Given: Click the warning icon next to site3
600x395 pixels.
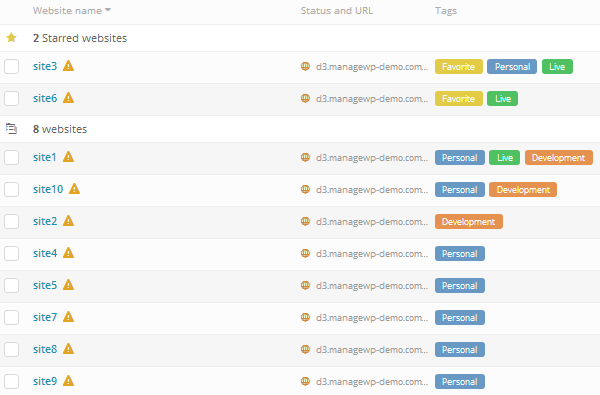Looking at the screenshot, I should (68, 66).
